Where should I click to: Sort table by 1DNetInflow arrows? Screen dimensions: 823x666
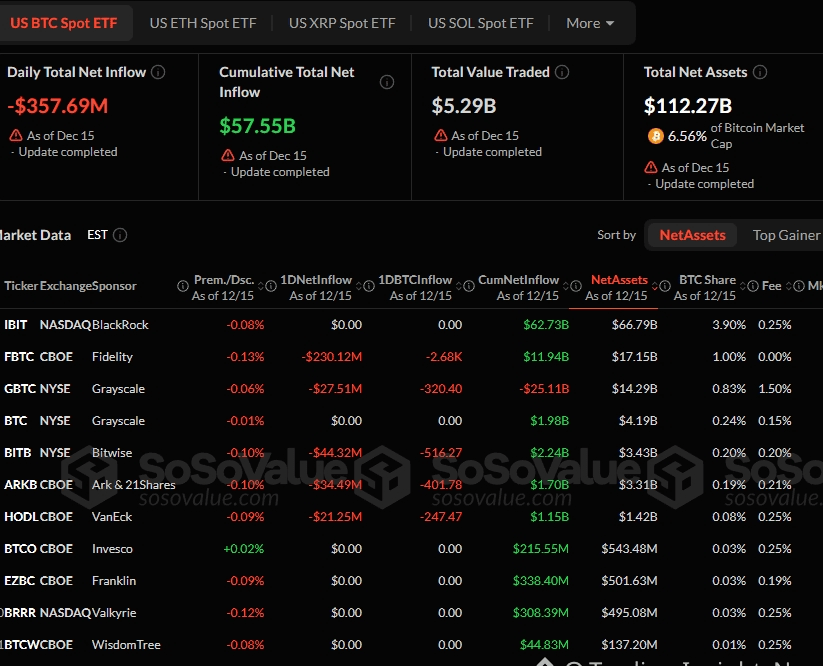[359, 286]
